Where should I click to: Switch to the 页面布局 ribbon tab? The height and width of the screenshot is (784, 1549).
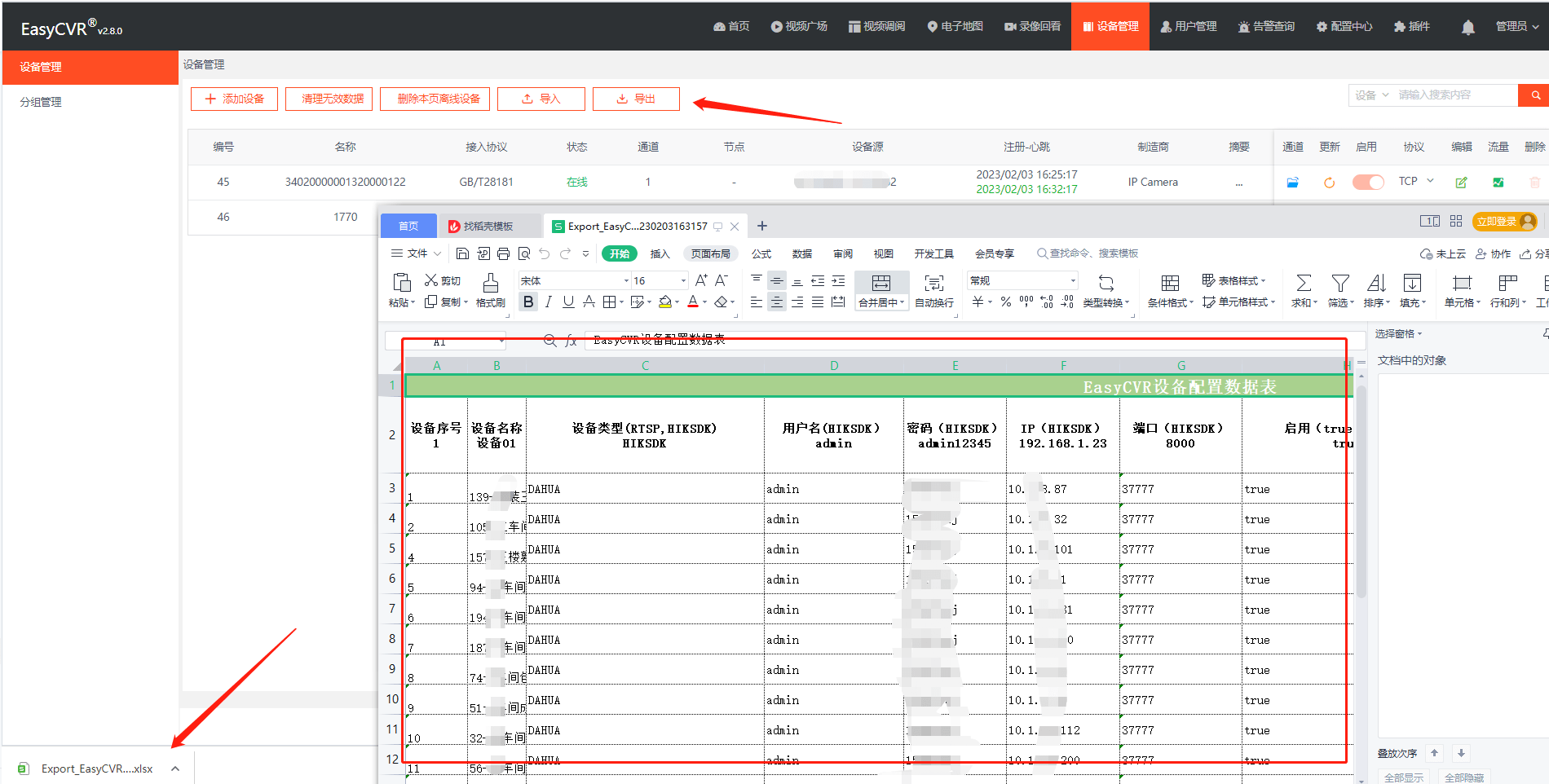[711, 253]
